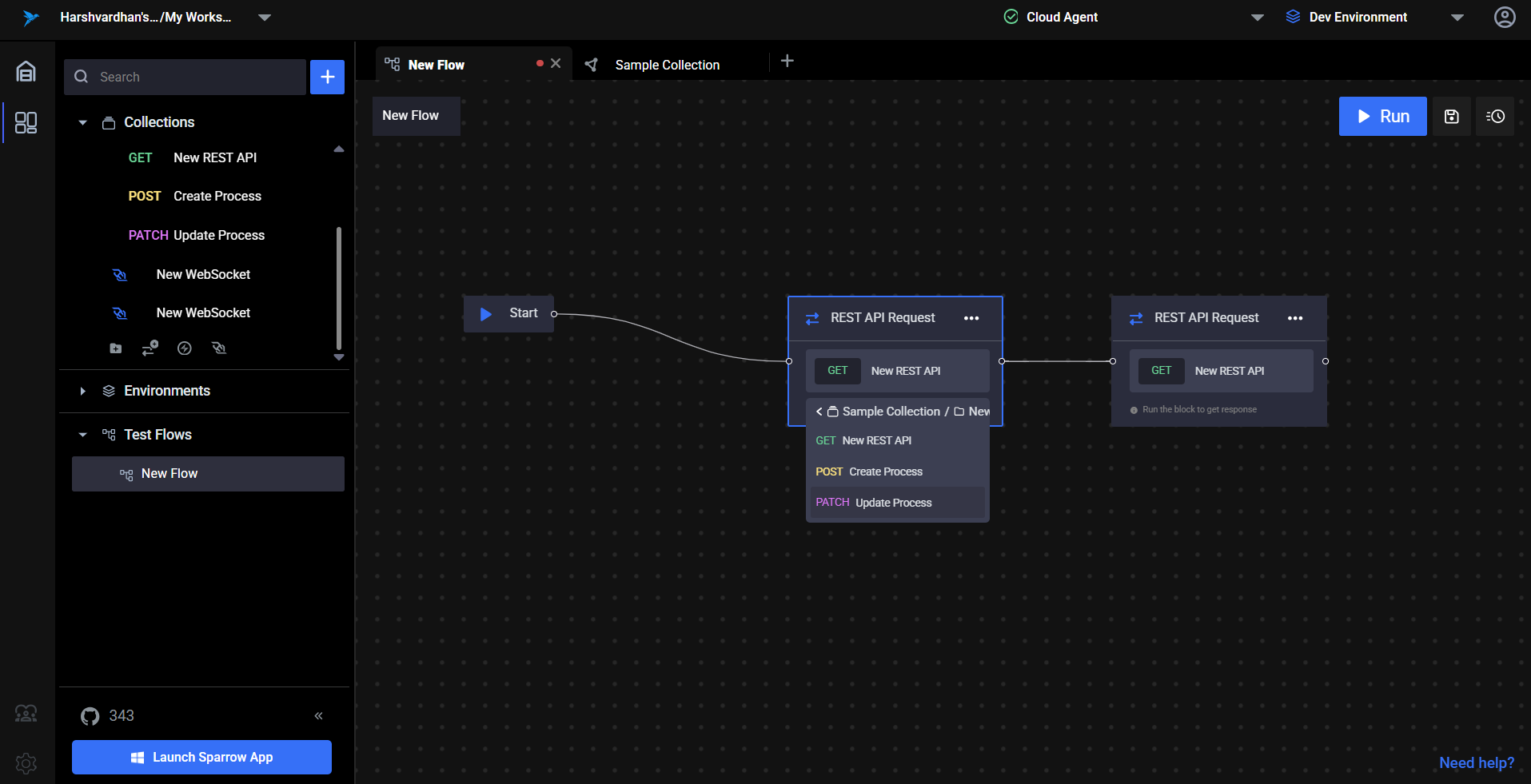Click Dev Environment label
This screenshot has height=784, width=1531.
tap(1358, 18)
